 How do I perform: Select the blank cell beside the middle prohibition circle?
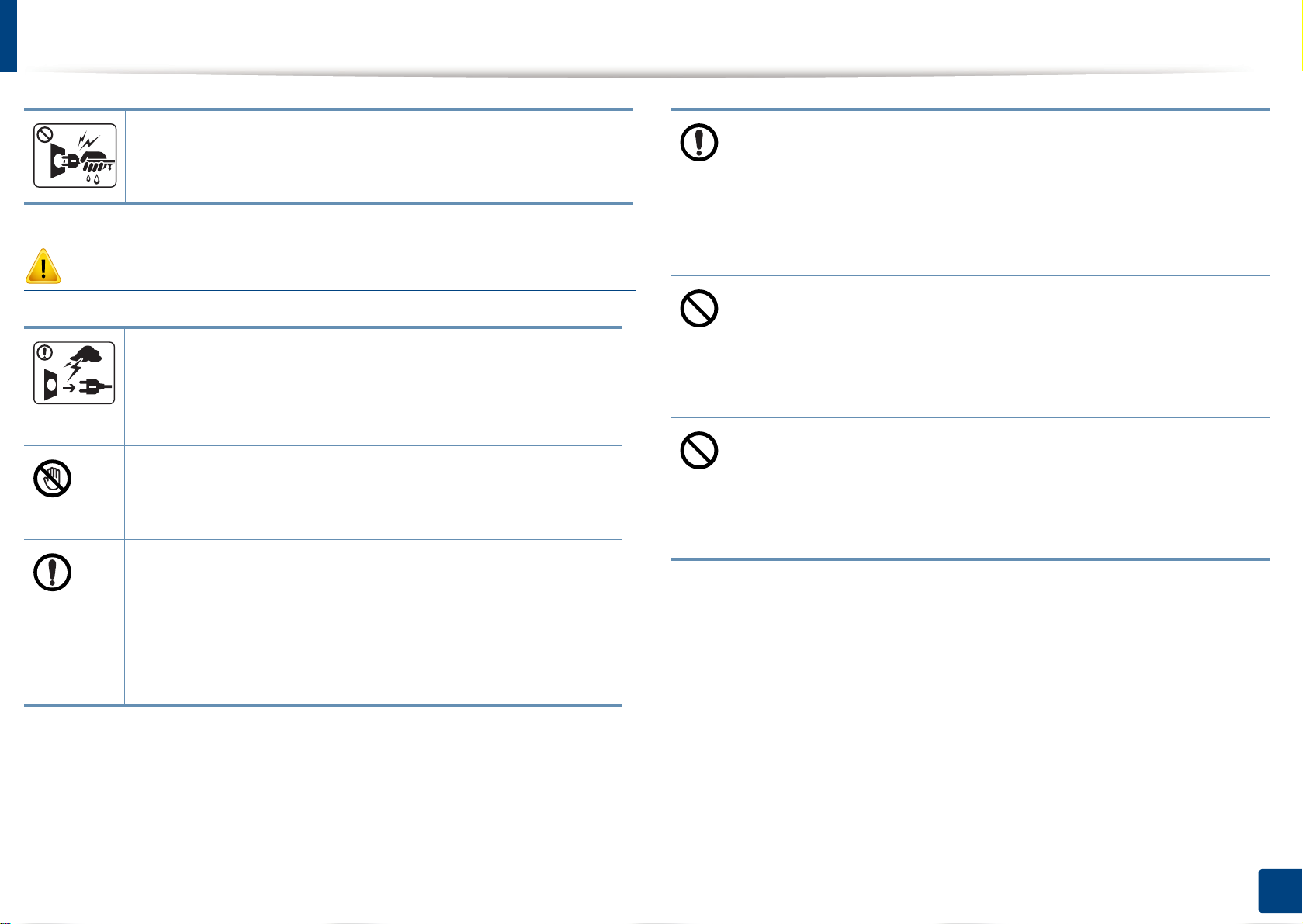1021,347
